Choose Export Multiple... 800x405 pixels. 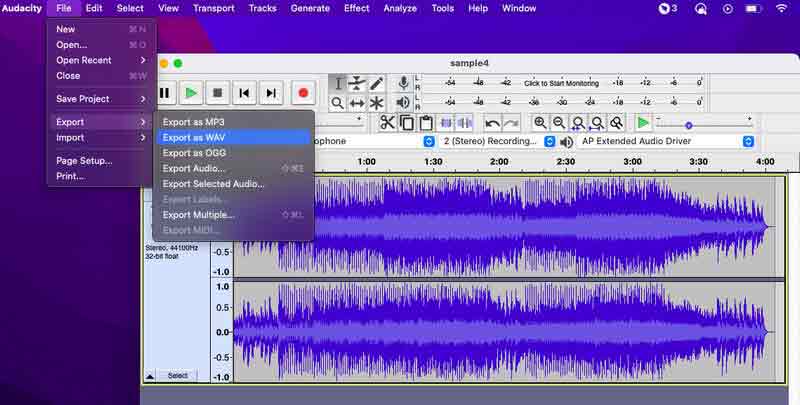(x=233, y=215)
